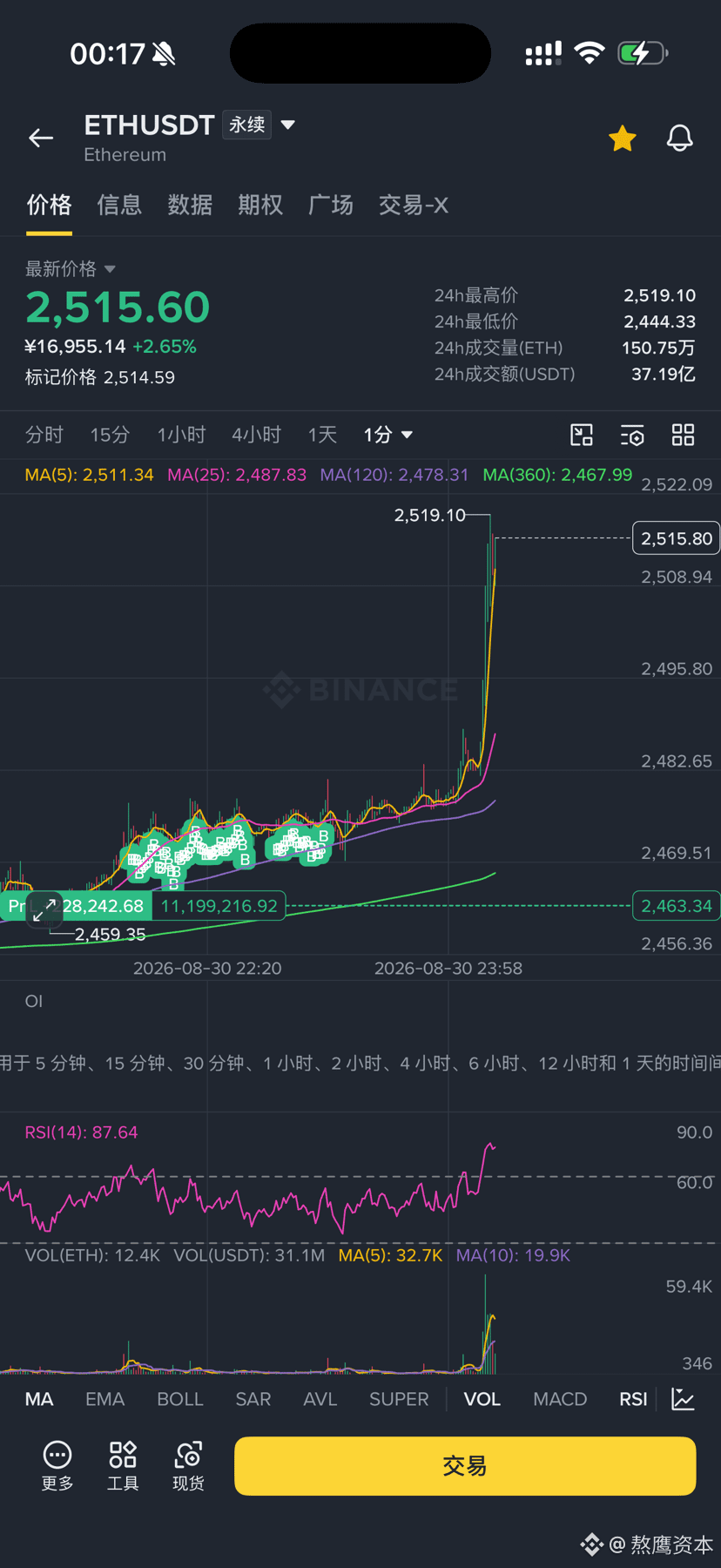Open the 工具 tools menu
721x1568 pixels.
123,1466
